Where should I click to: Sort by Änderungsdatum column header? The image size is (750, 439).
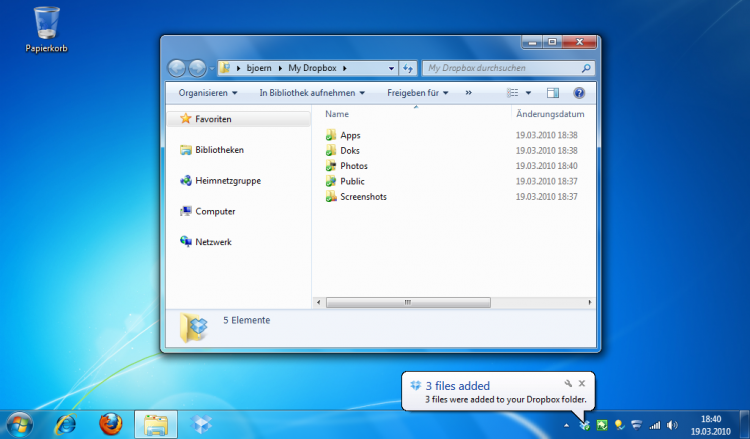[x=550, y=114]
